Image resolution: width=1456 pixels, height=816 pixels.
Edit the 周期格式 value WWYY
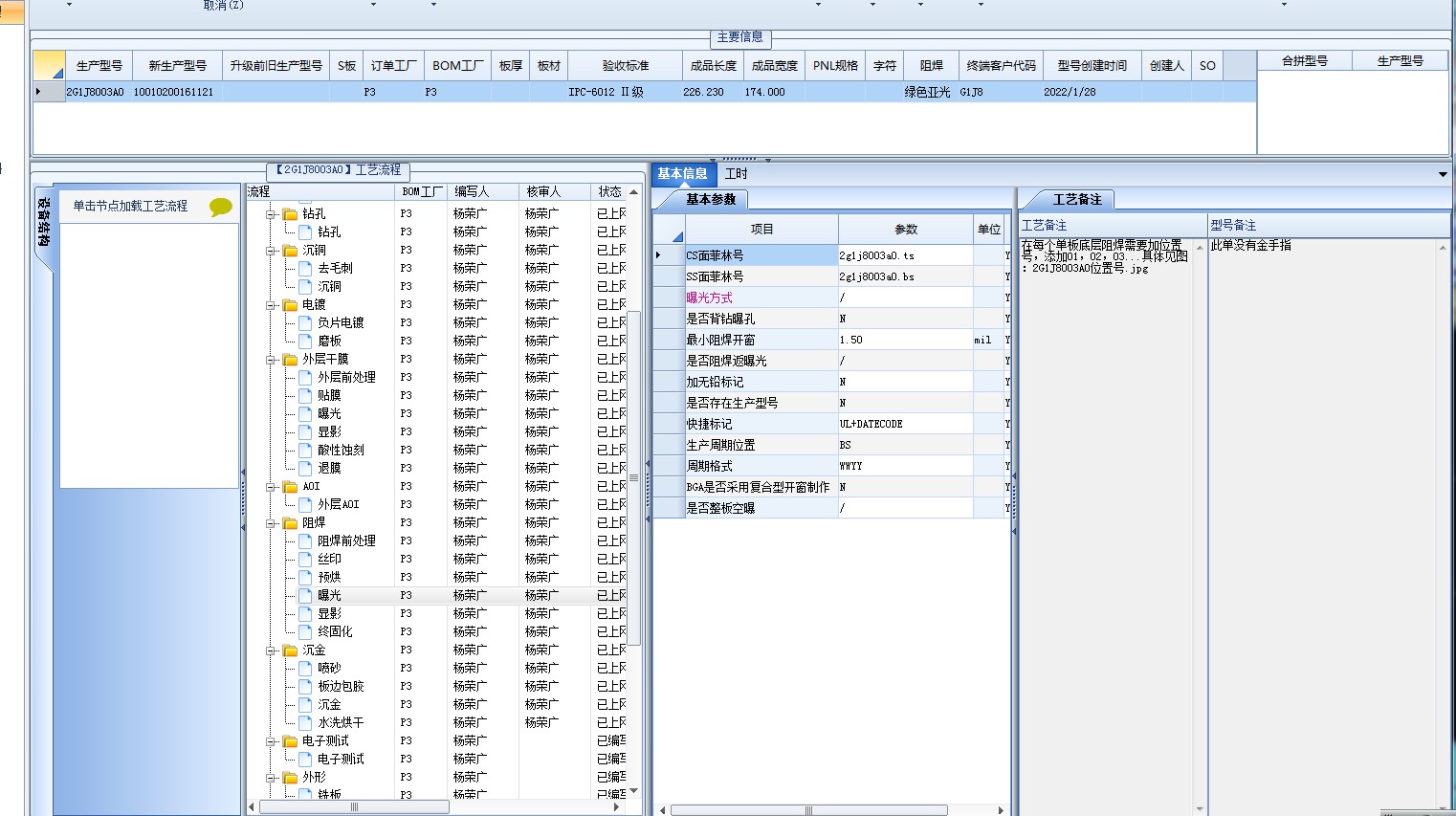[x=905, y=466]
